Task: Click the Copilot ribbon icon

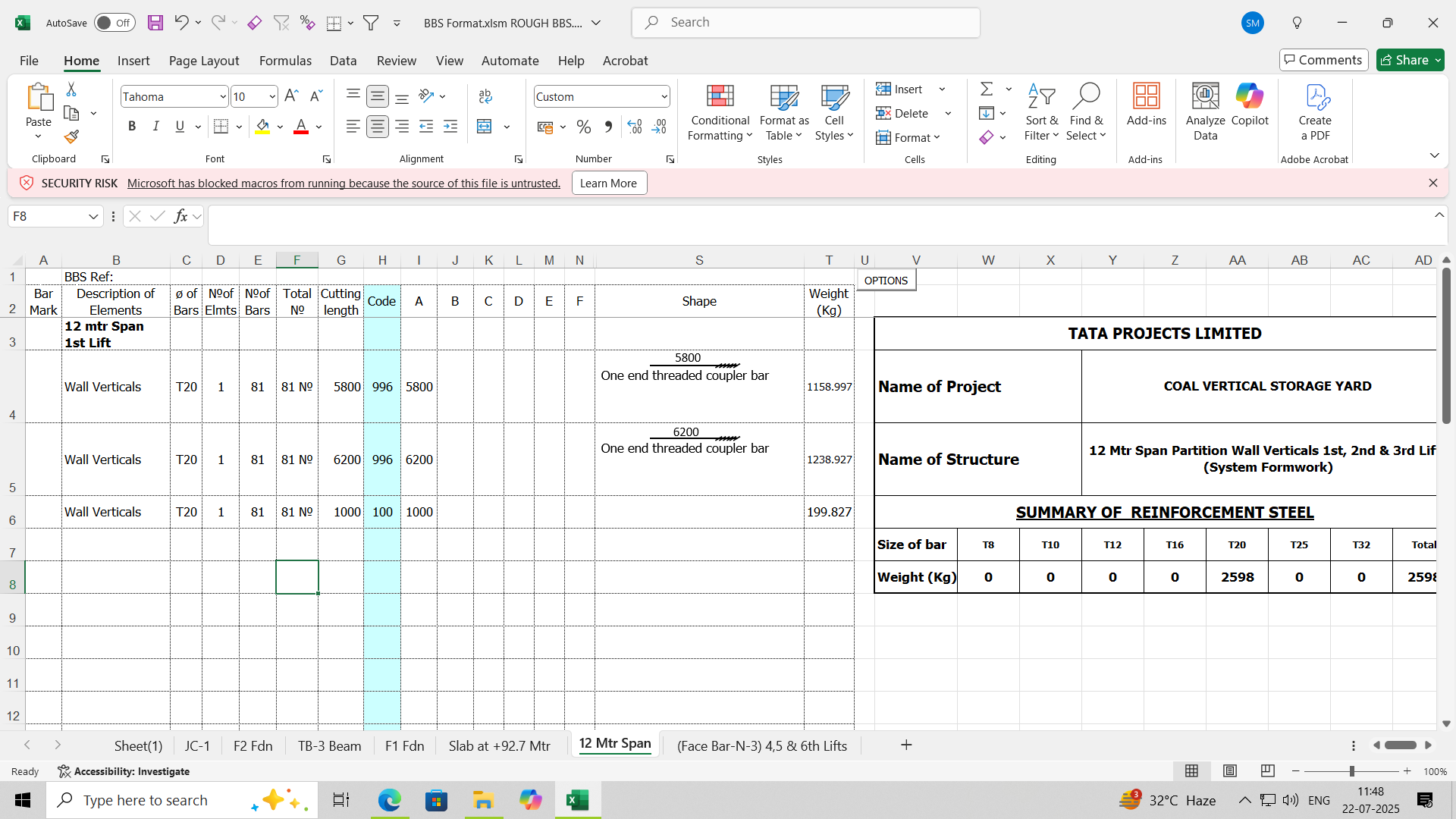Action: pos(1249,97)
